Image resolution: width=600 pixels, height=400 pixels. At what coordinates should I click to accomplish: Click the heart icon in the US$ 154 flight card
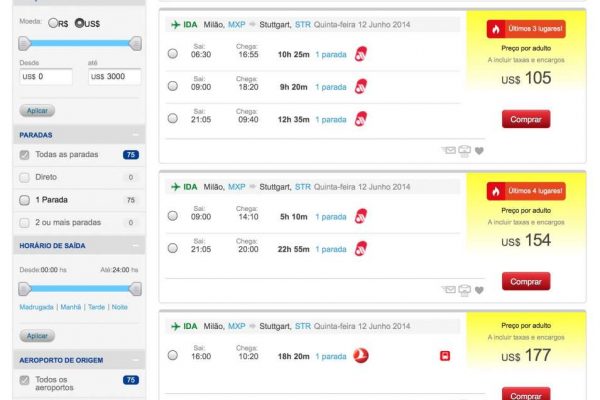(x=480, y=289)
